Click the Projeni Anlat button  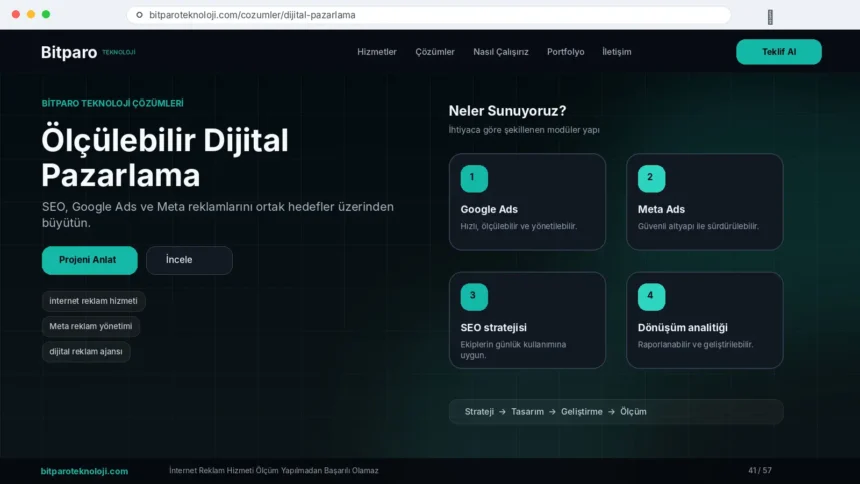pos(89,260)
